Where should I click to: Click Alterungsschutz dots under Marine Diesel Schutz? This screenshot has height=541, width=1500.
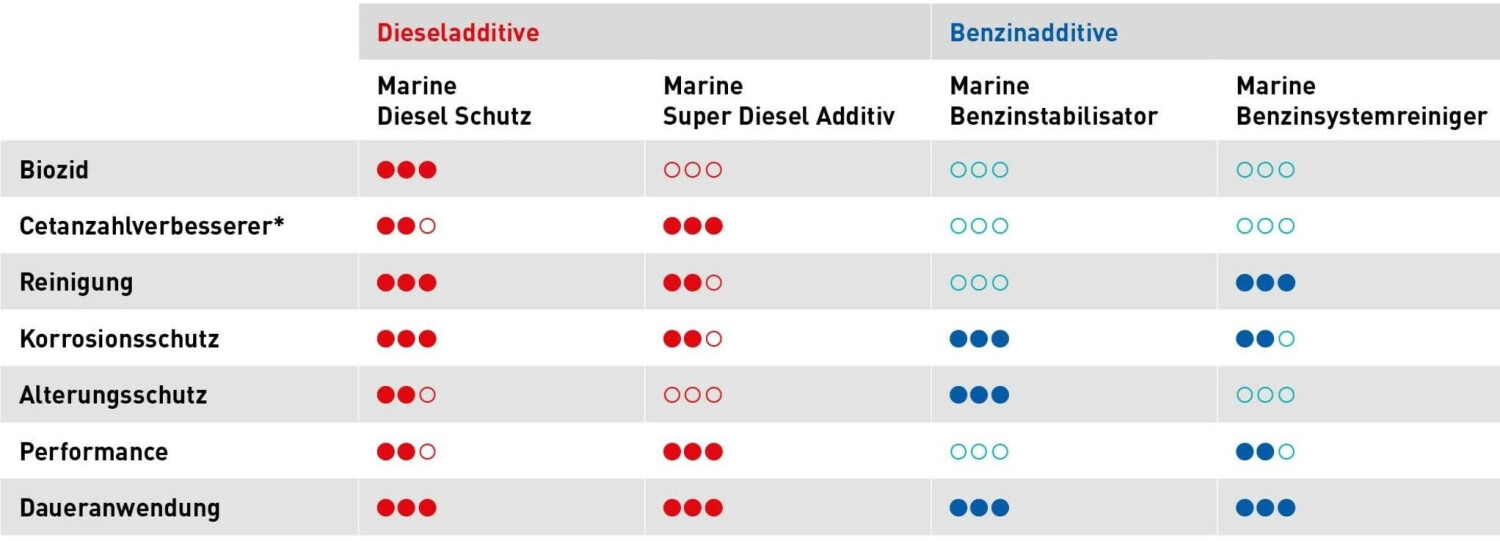point(406,395)
